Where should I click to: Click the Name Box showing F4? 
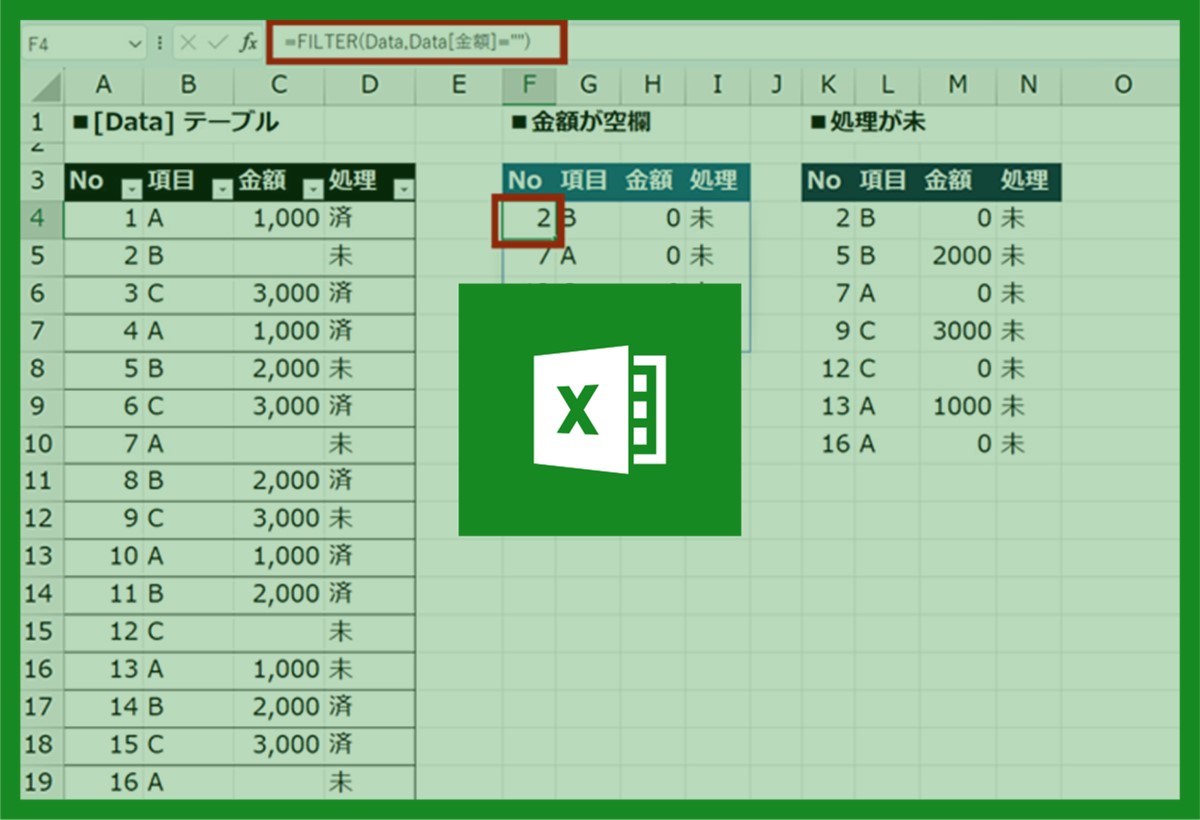click(75, 44)
